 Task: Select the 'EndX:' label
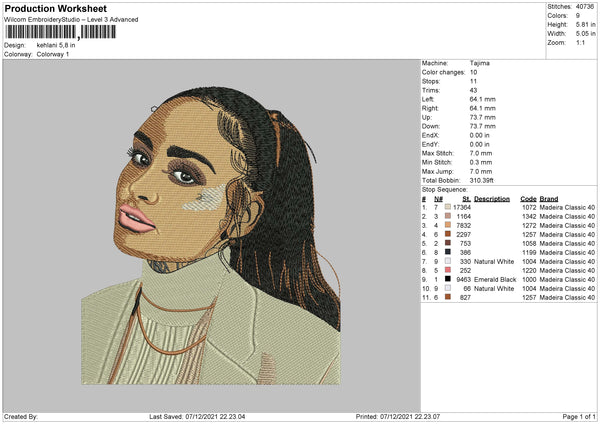430,135
